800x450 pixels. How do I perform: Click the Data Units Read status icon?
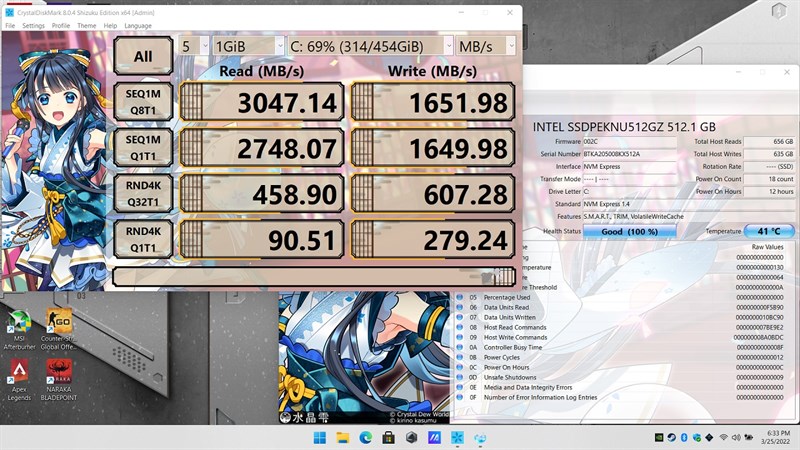460,307
